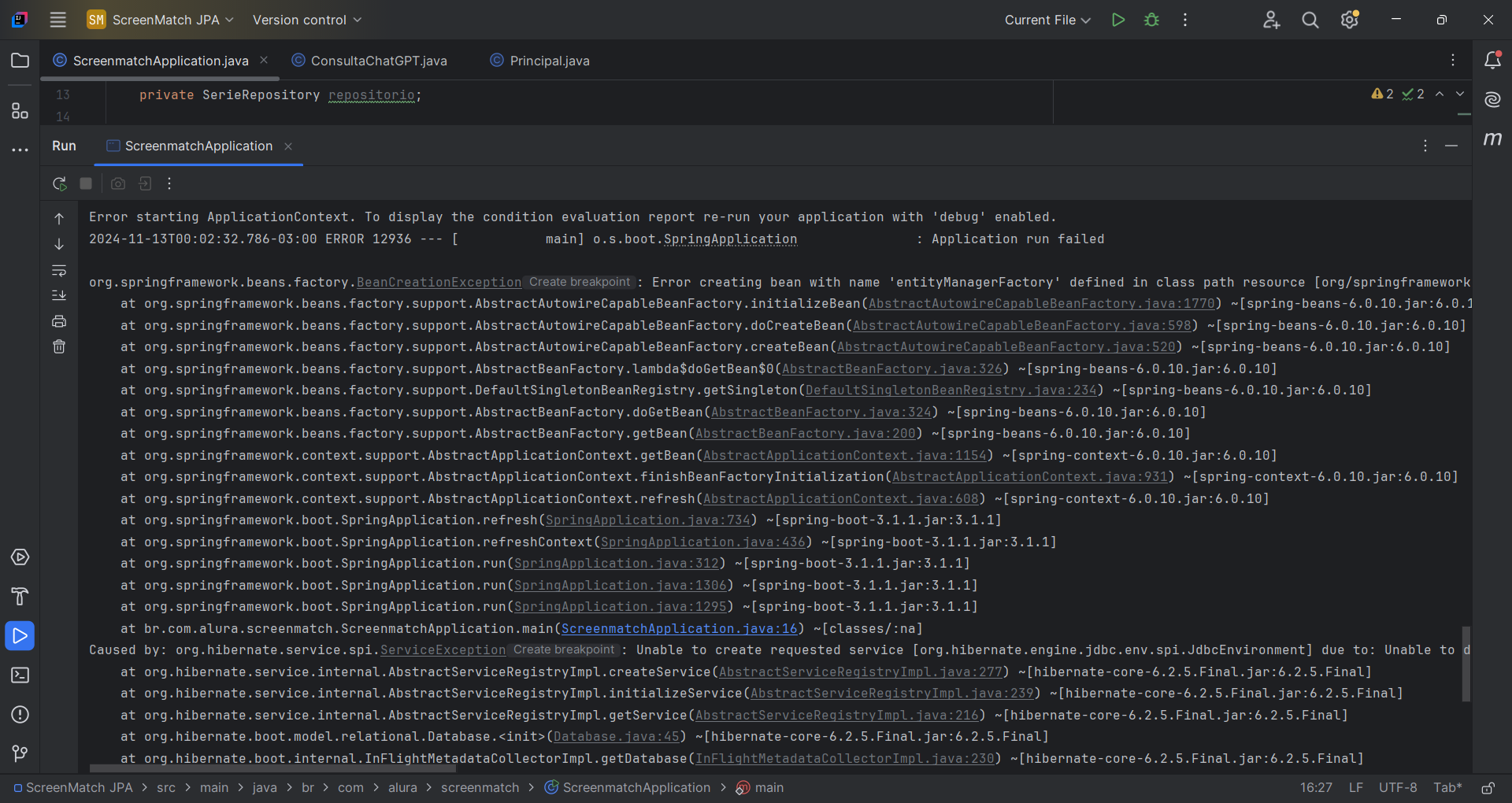Toggle scroll to end of console
Image resolution: width=1512 pixels, height=803 pixels.
tap(59, 295)
